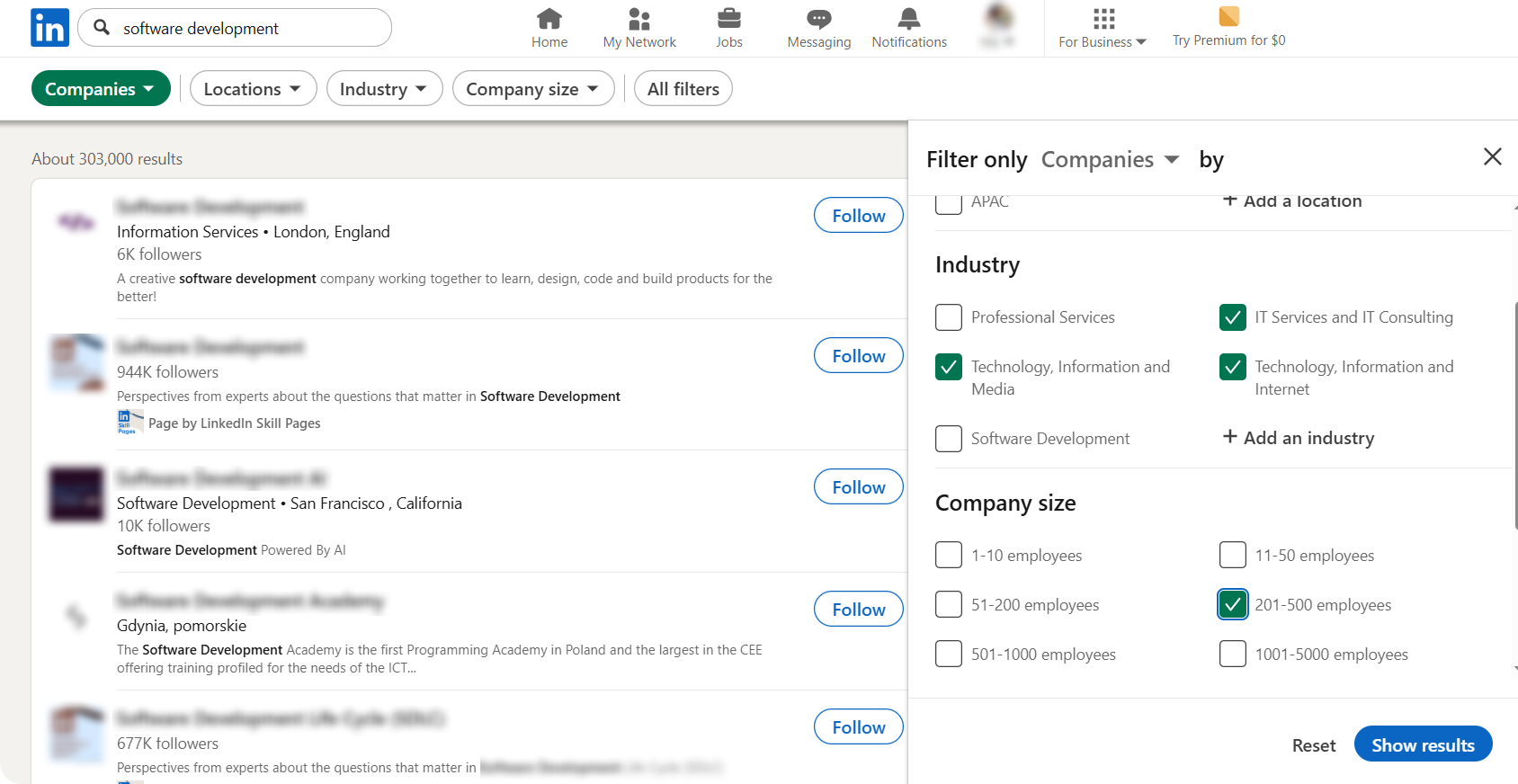
Task: Click Show results button
Action: pyautogui.click(x=1423, y=744)
